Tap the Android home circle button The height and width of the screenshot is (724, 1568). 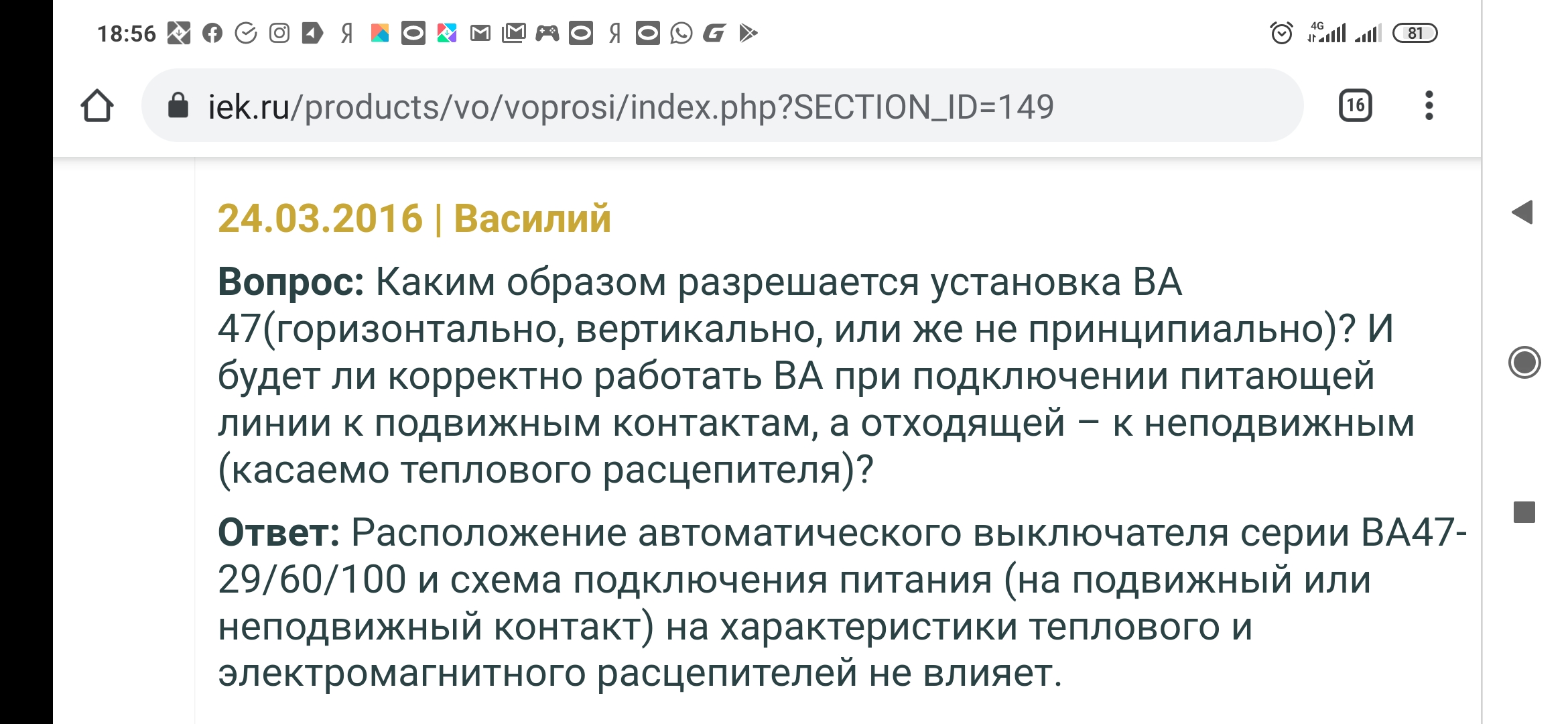pyautogui.click(x=1524, y=363)
